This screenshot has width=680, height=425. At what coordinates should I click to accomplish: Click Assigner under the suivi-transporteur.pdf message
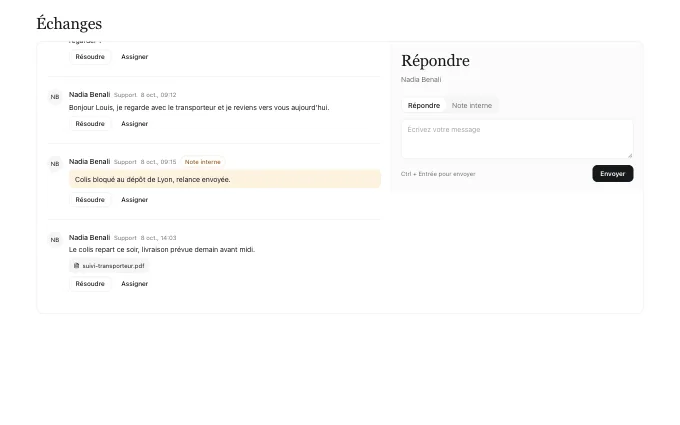pos(134,284)
